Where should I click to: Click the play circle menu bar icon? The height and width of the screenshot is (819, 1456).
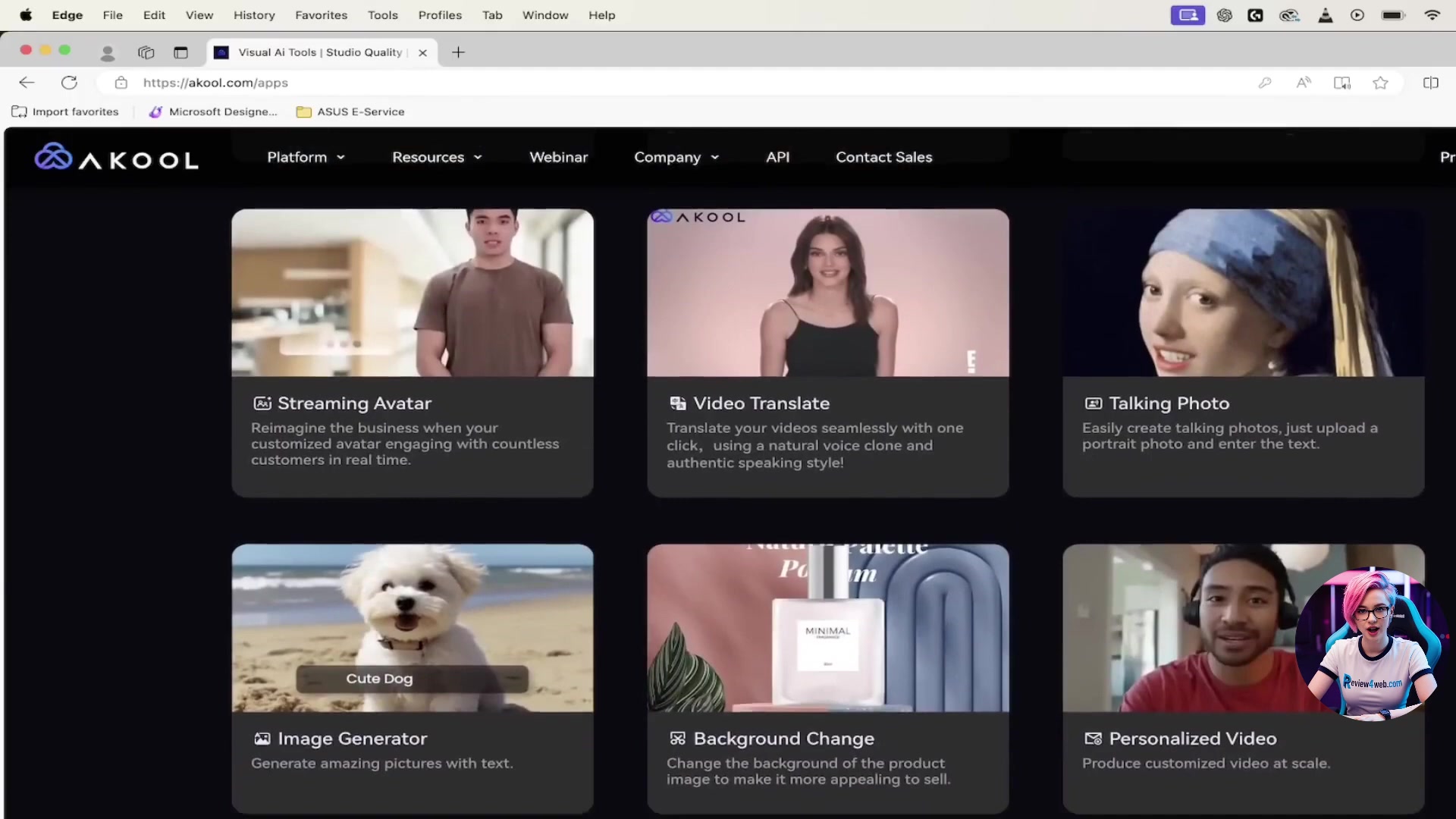pyautogui.click(x=1357, y=15)
